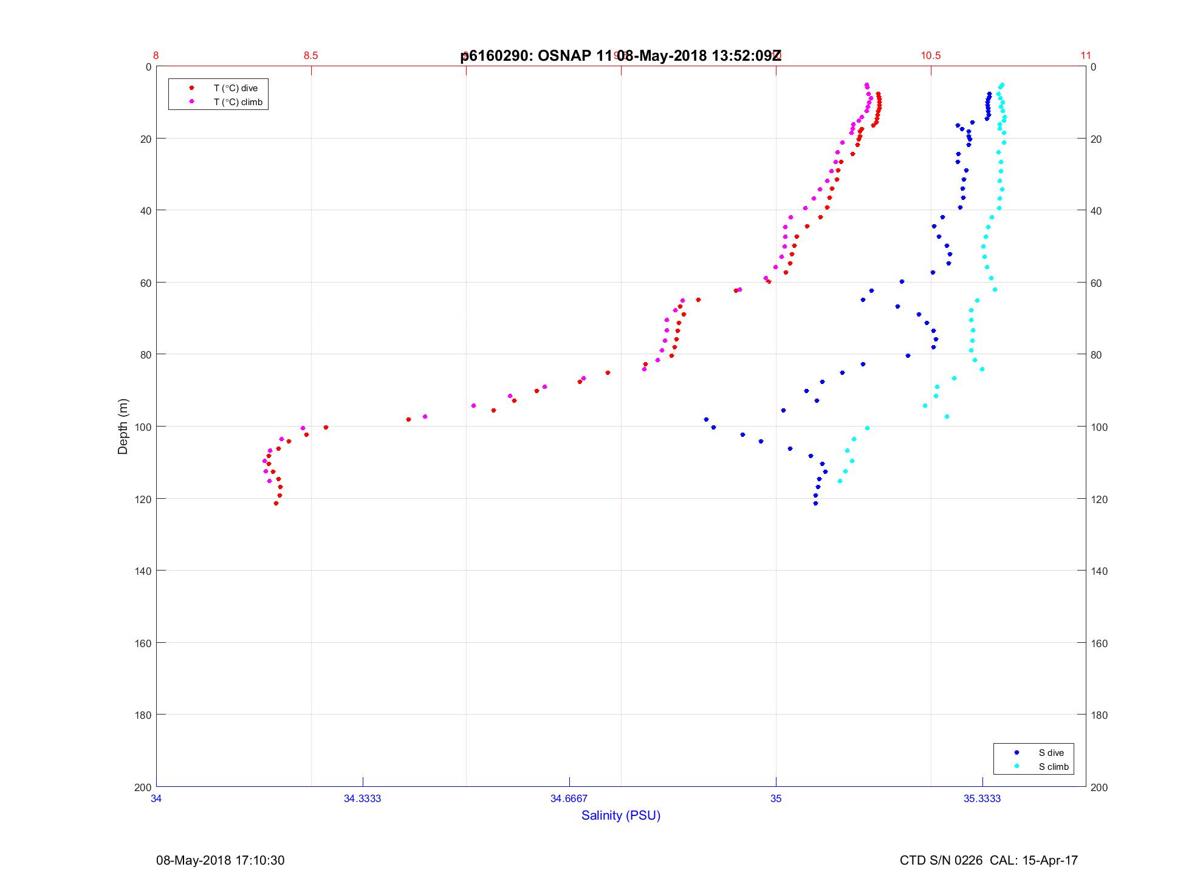Click the 20 depth tick on left axis

point(146,139)
